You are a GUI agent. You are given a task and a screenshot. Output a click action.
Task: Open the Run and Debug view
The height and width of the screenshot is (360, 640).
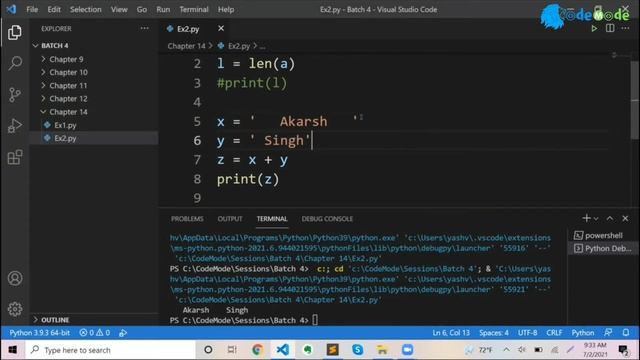15,126
